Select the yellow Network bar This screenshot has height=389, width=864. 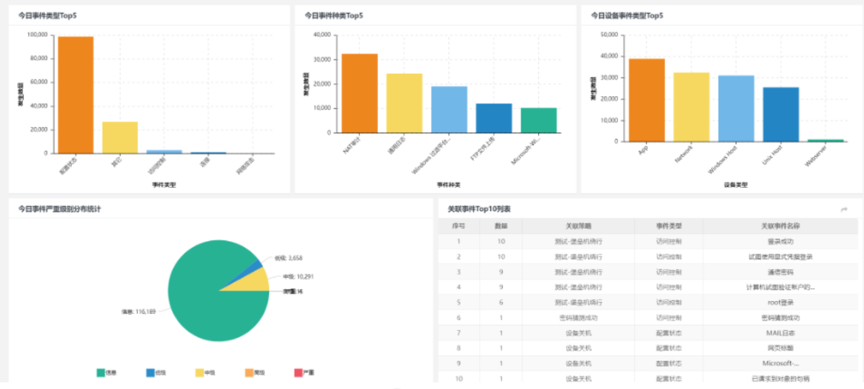coord(692,107)
